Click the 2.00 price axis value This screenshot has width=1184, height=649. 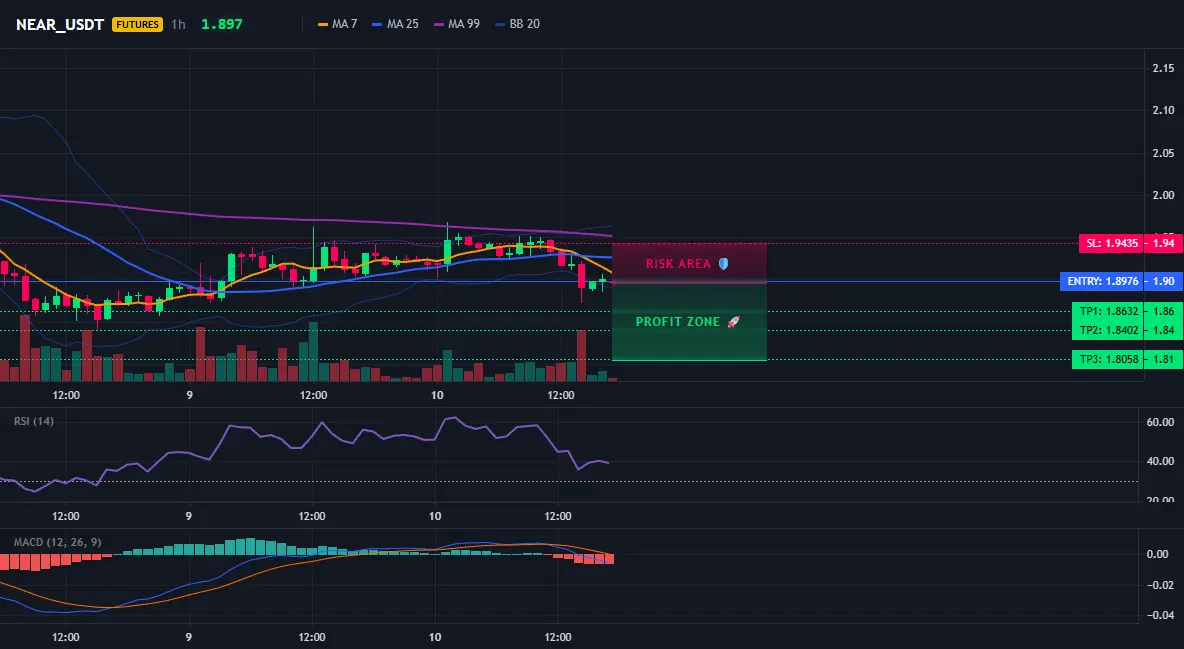click(1163, 195)
